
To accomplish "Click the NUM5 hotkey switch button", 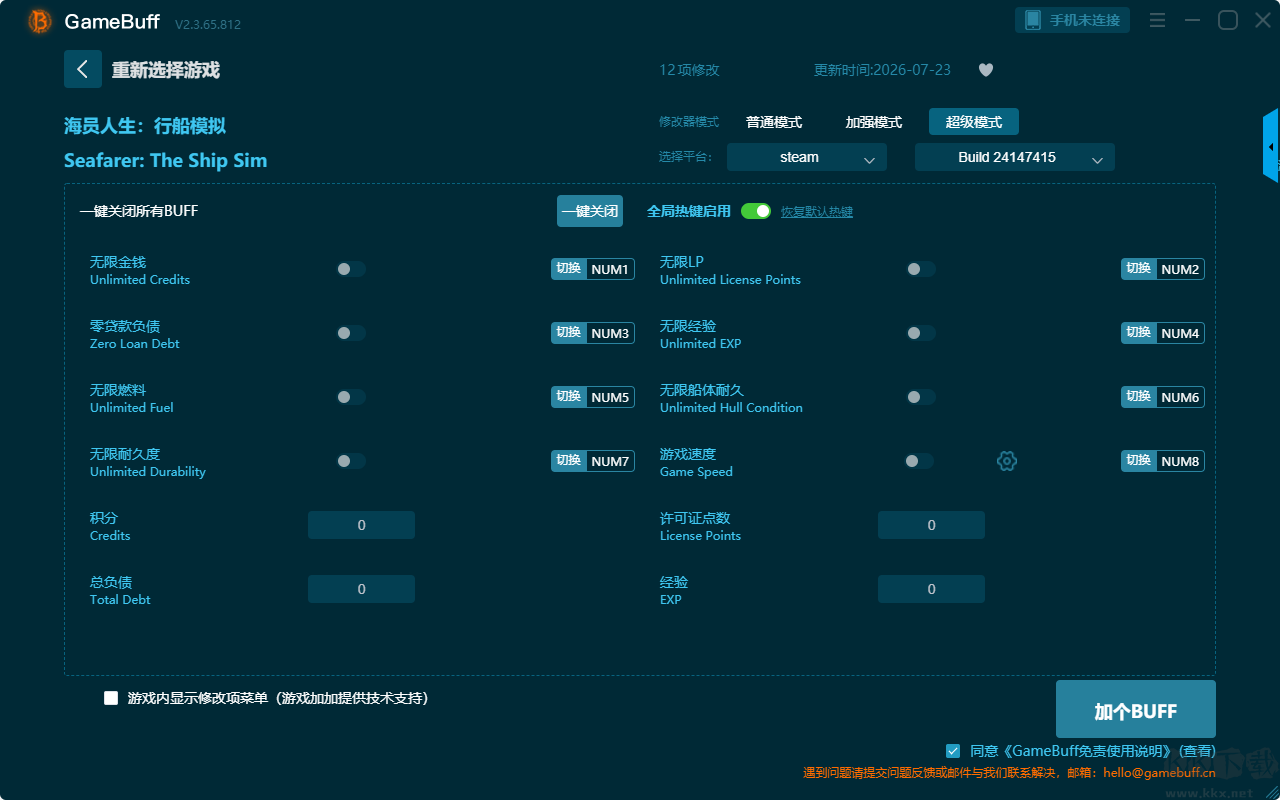I will [593, 397].
